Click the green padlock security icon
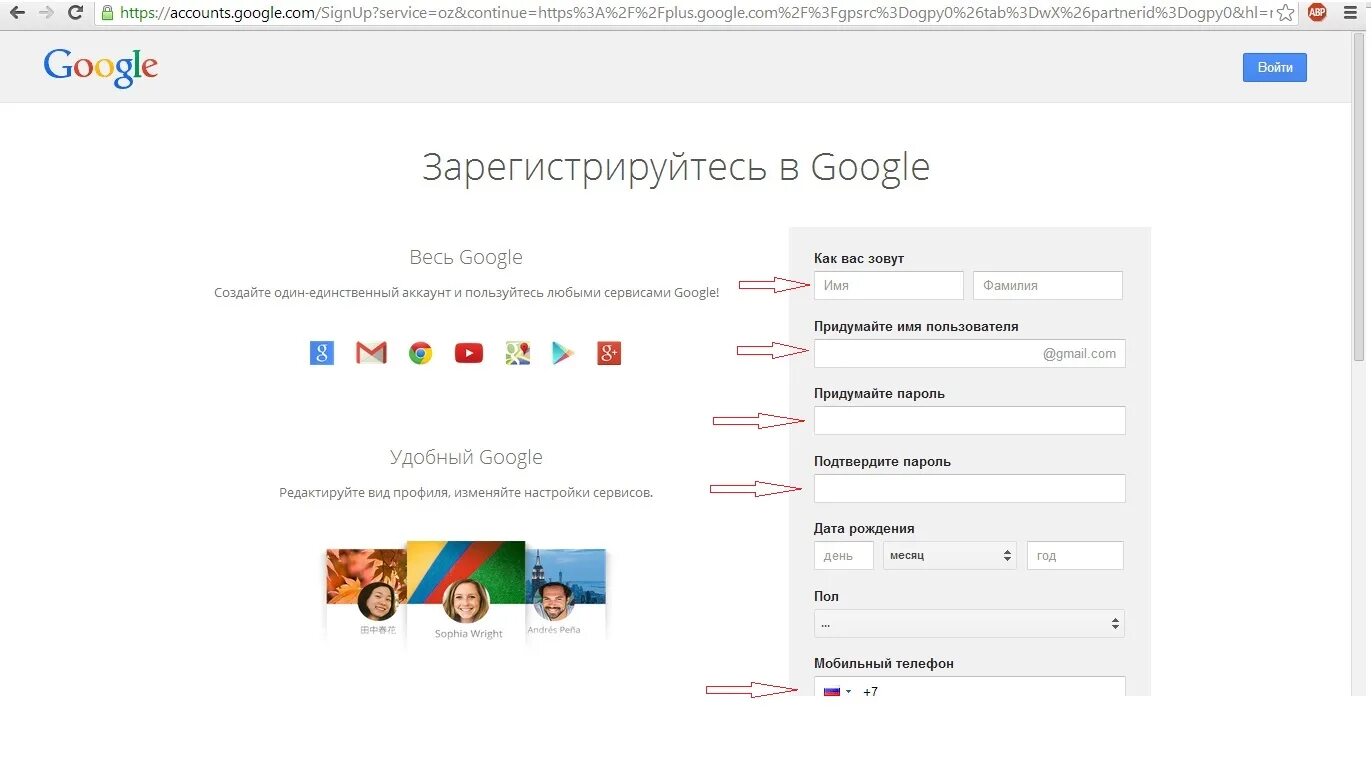 point(108,13)
